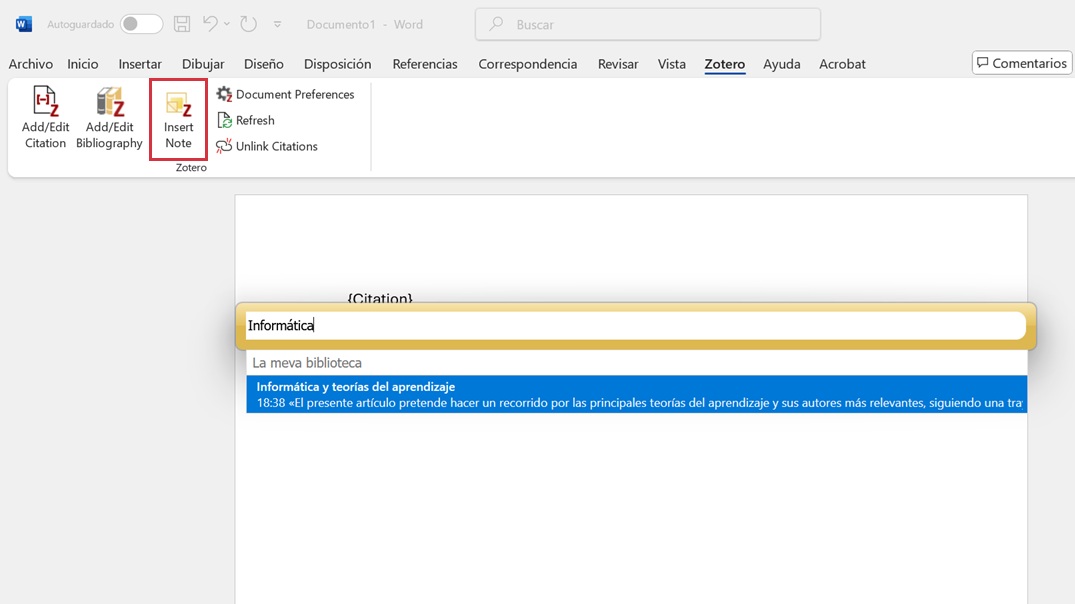This screenshot has height=604, width=1075.
Task: Click the Save disk icon
Action: tap(182, 24)
